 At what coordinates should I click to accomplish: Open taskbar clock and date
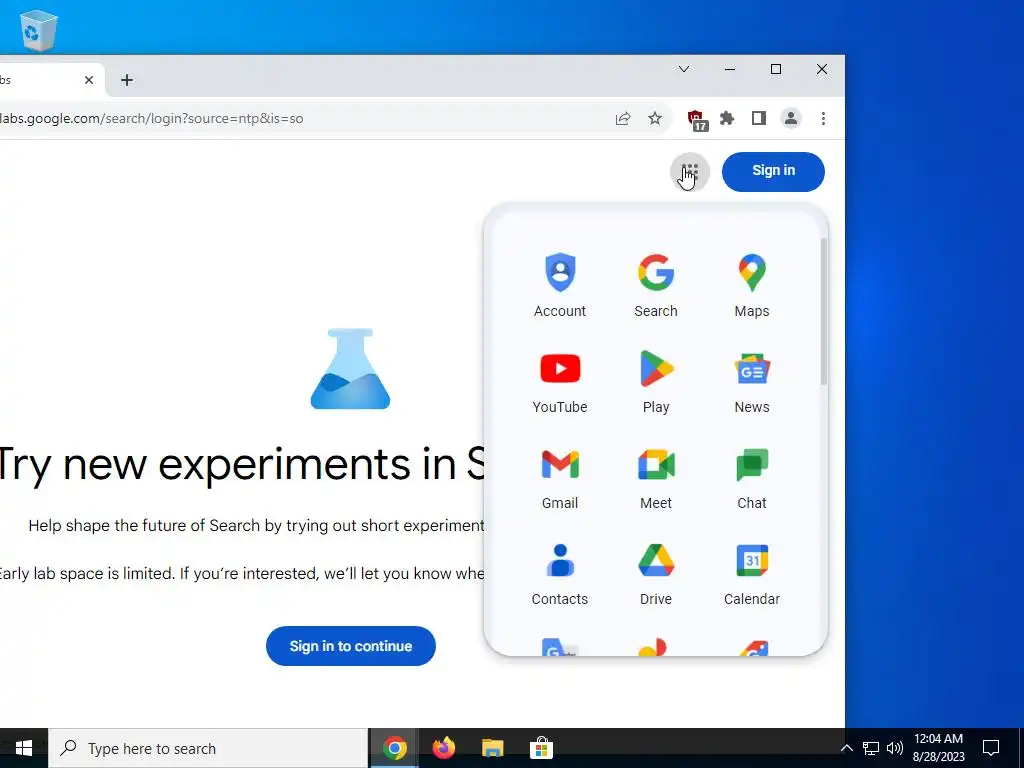pos(938,748)
